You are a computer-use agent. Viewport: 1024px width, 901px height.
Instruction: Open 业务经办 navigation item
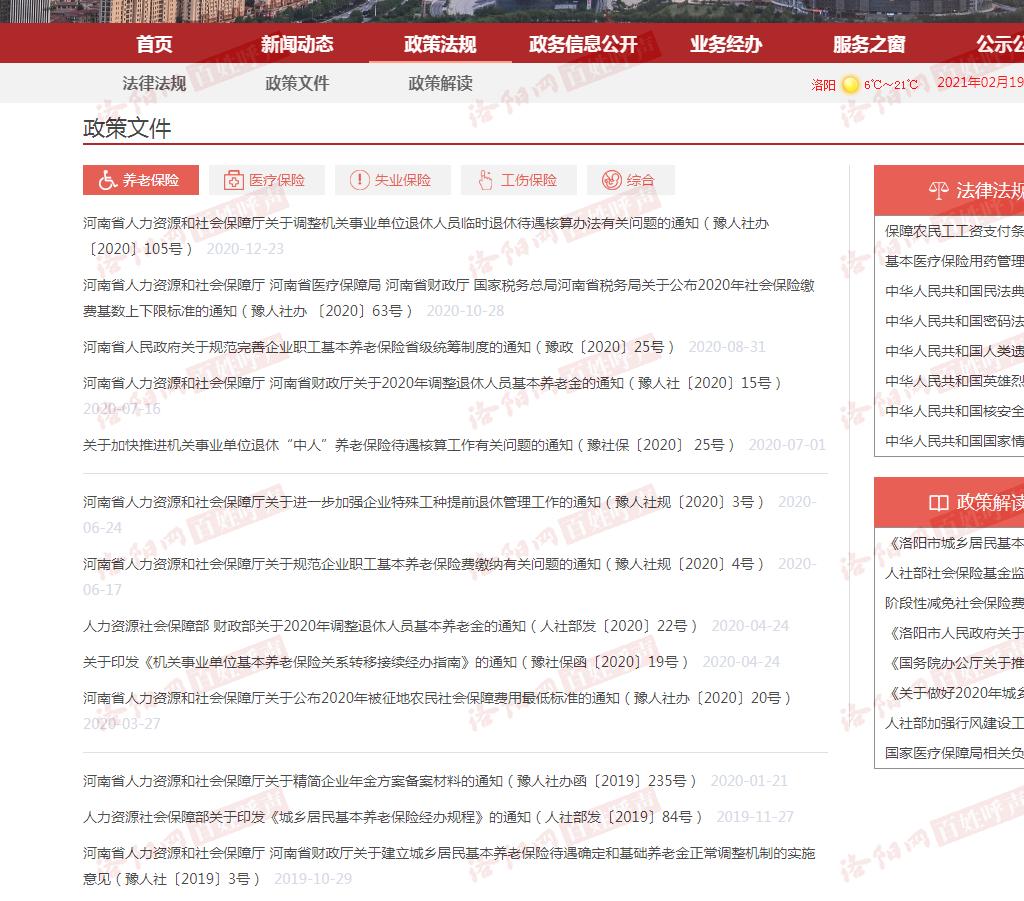[726, 44]
